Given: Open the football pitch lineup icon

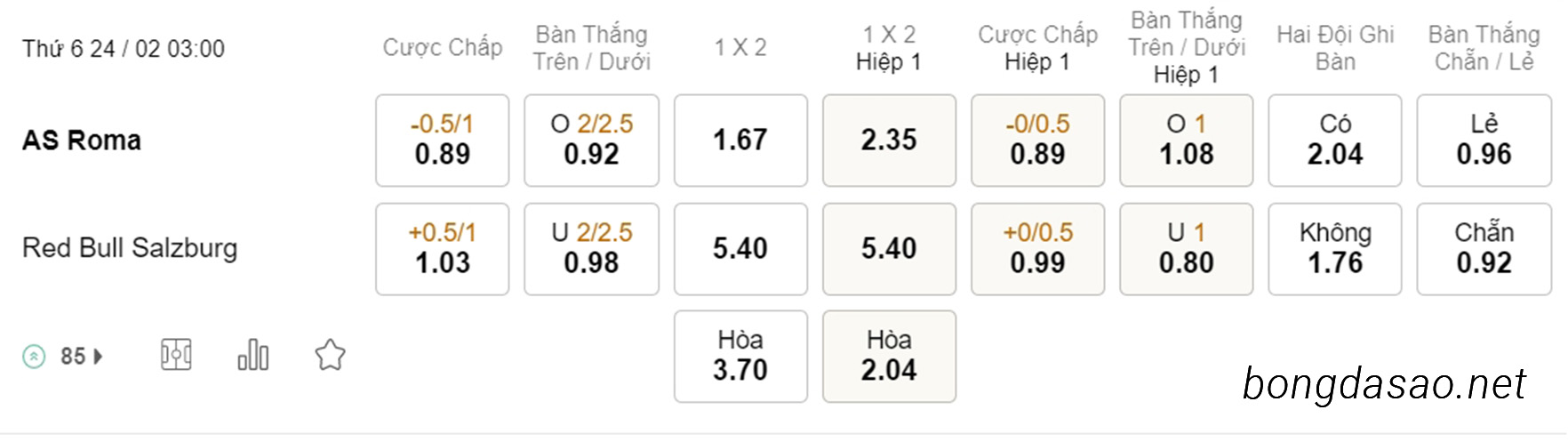Looking at the screenshot, I should click(x=176, y=356).
